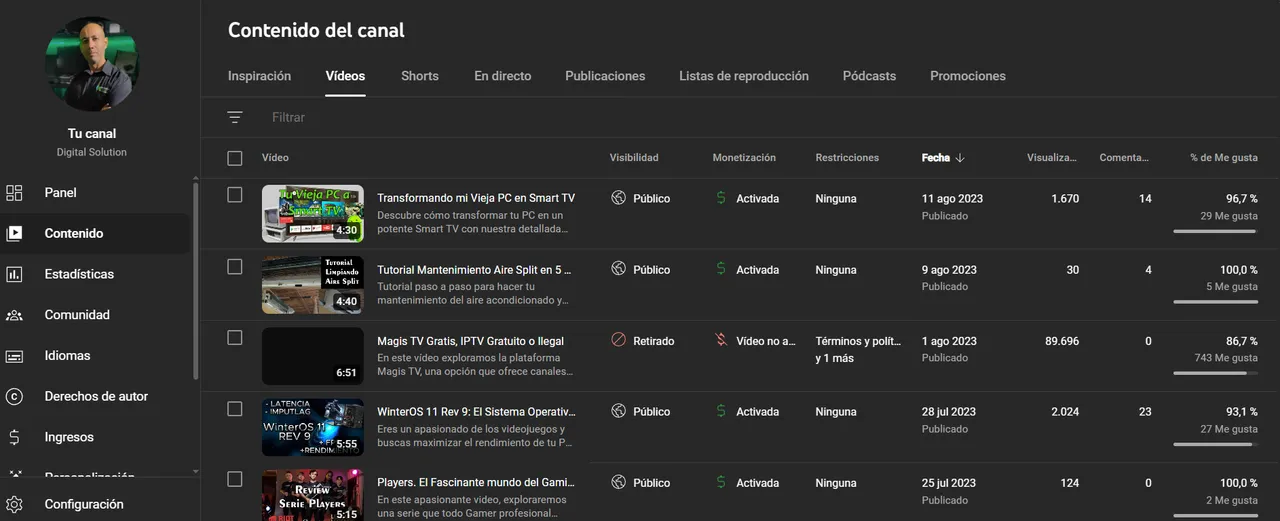The width and height of the screenshot is (1280, 521).
Task: Click views count 89.696 for Magis TV
Action: coord(1062,341)
